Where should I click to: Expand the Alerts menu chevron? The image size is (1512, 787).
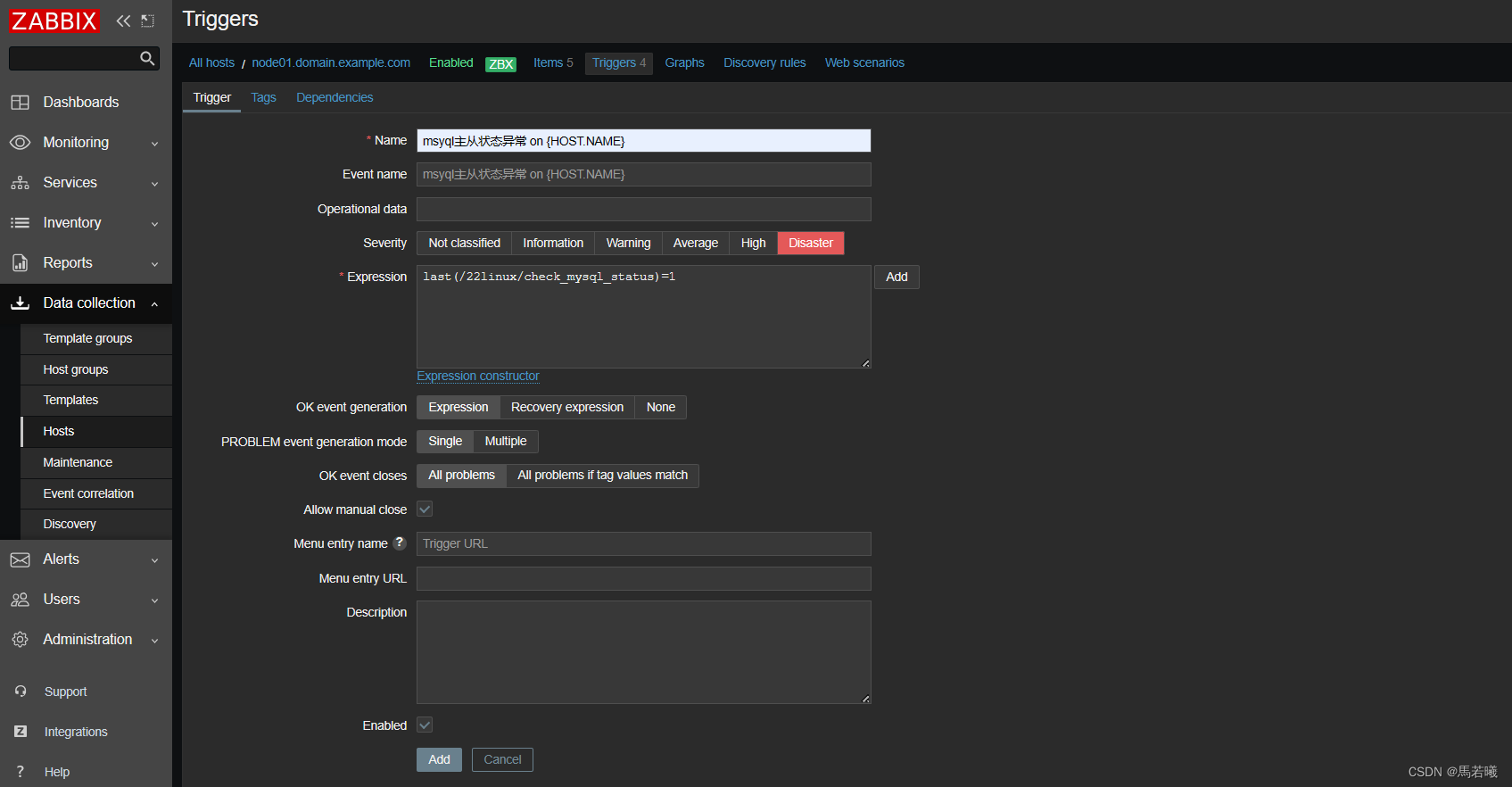pos(154,560)
